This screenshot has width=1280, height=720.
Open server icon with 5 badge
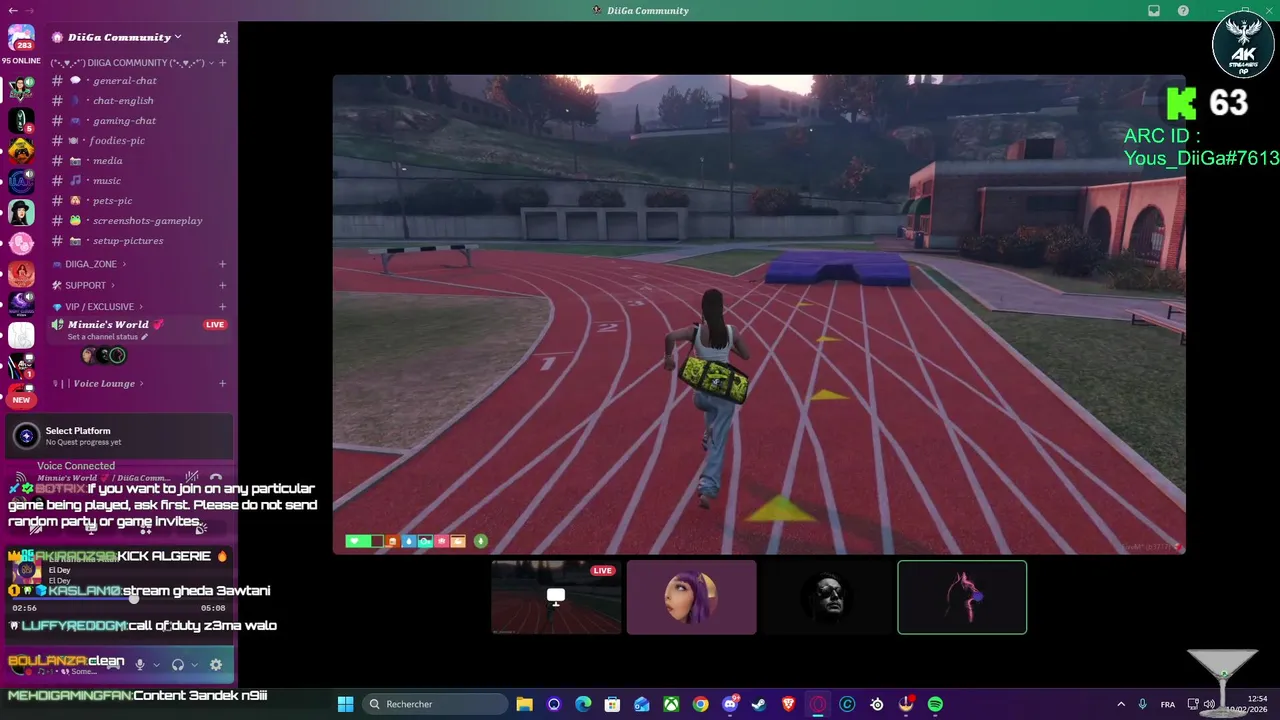click(x=21, y=120)
